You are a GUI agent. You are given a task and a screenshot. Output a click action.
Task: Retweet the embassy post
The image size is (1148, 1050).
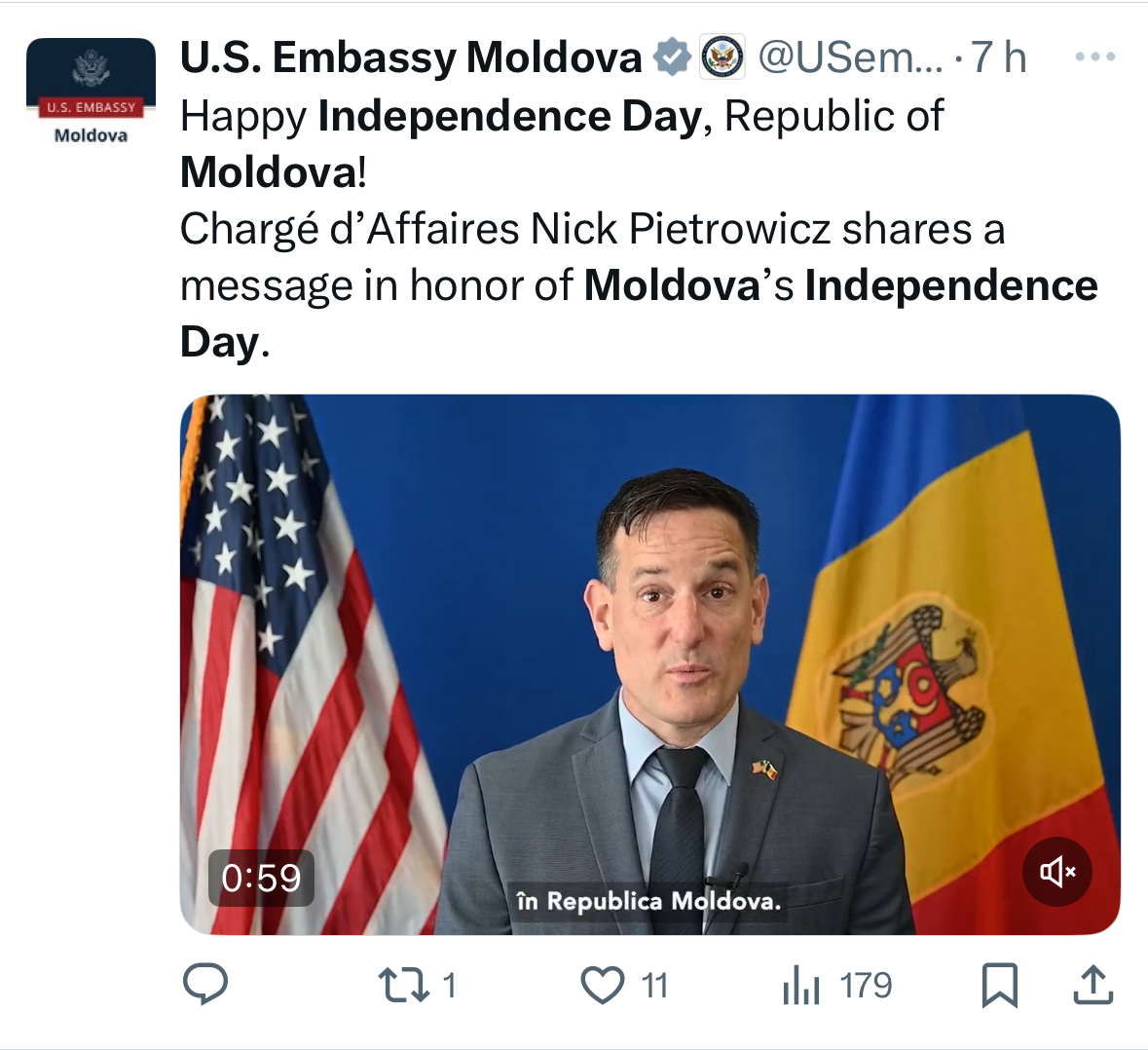click(403, 985)
